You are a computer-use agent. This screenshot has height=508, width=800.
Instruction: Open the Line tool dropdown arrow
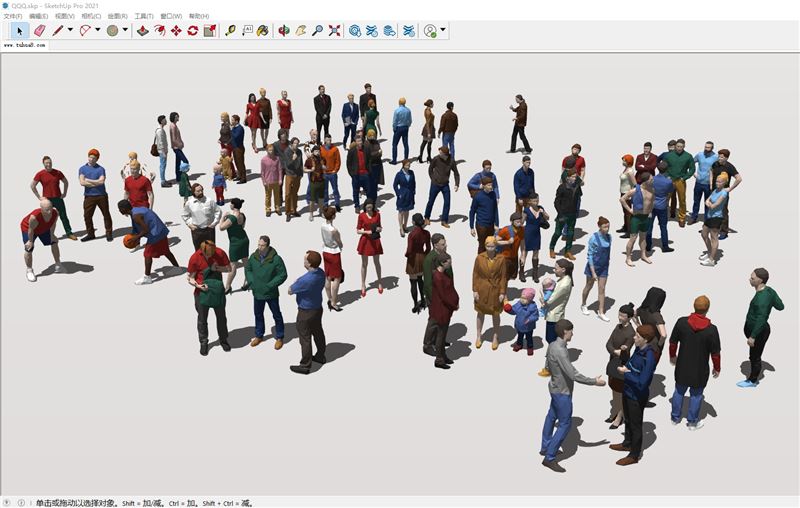[70, 30]
